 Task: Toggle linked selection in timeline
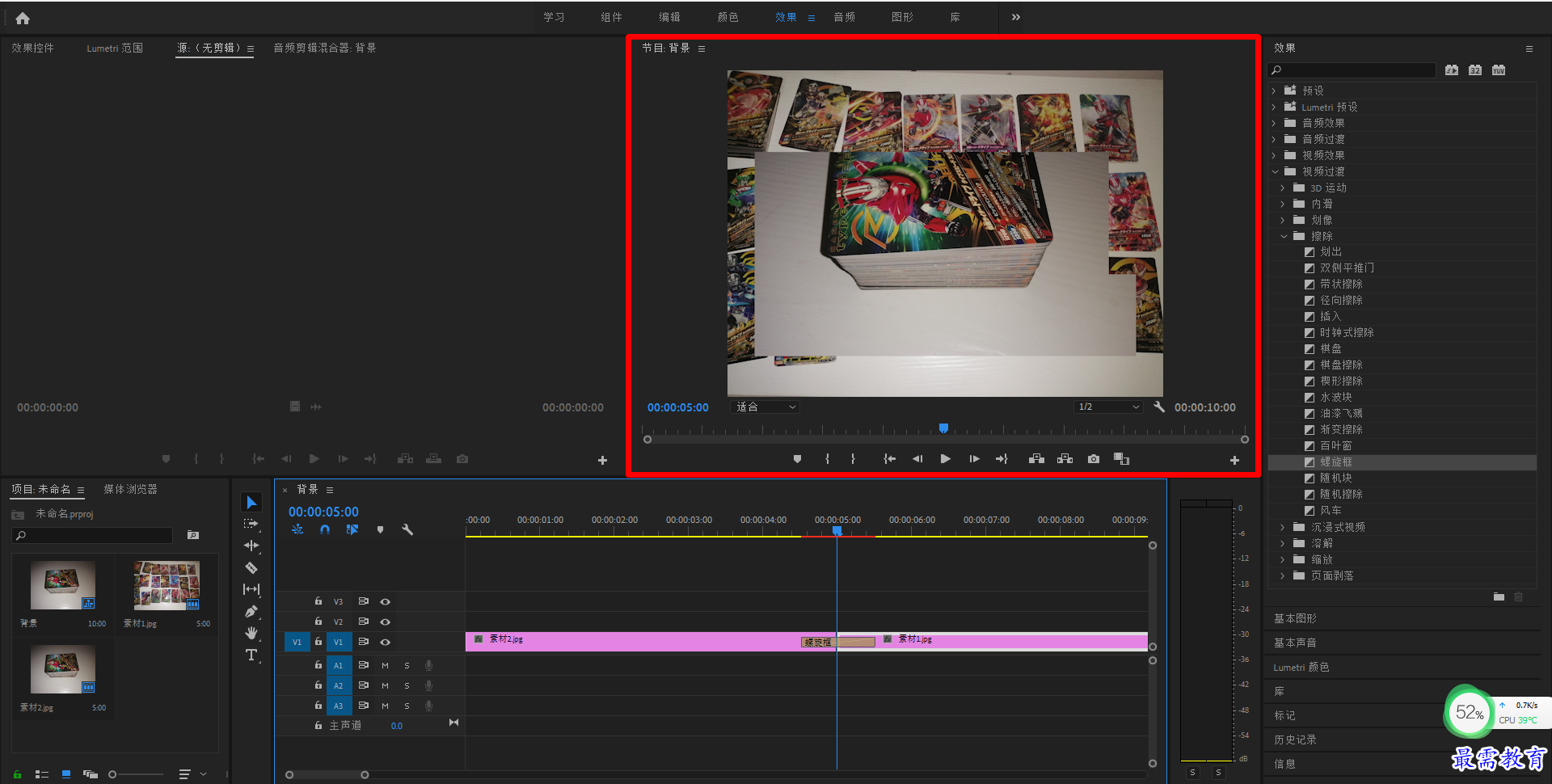point(352,530)
